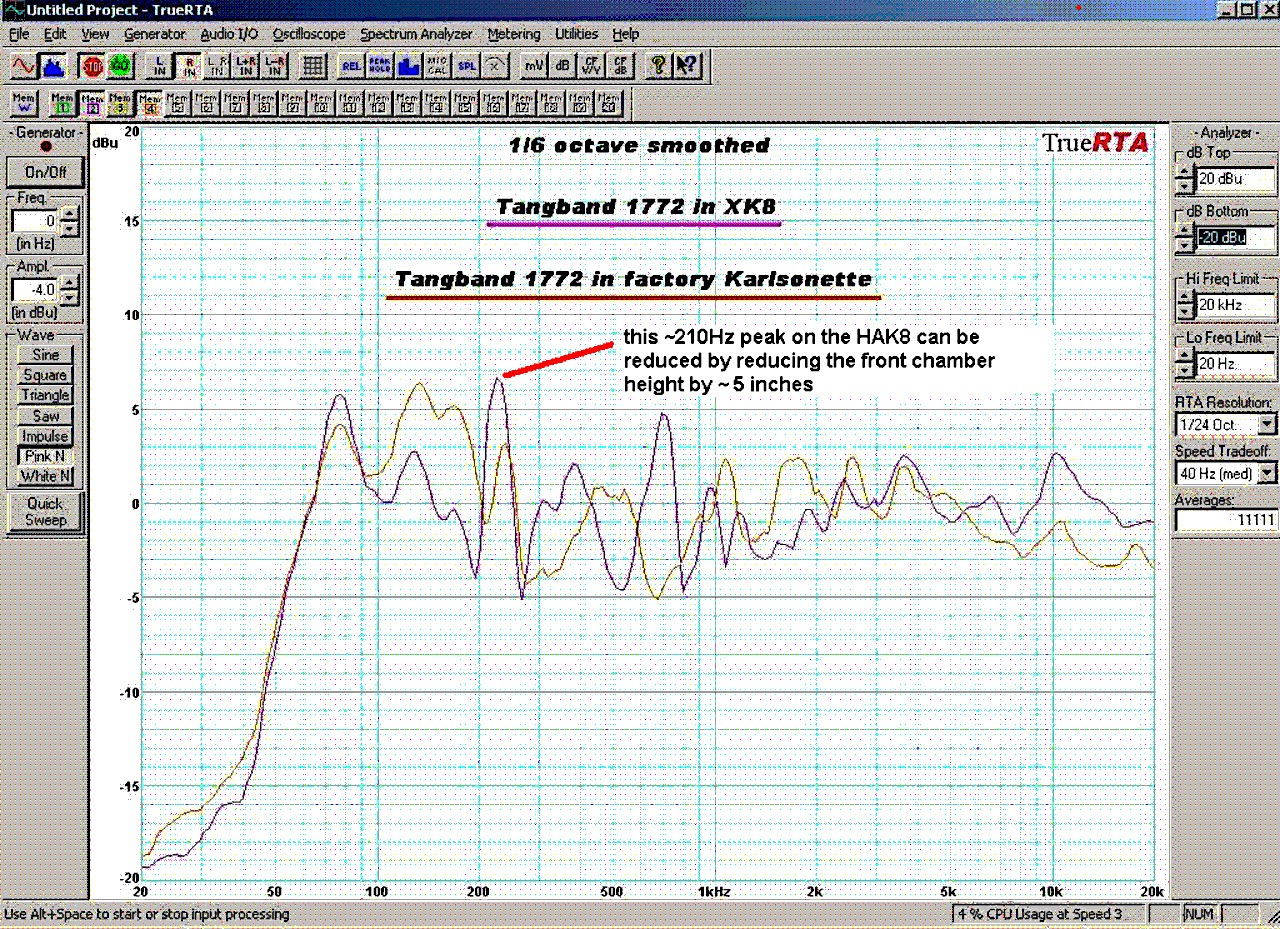Select the Impulse waveform
This screenshot has height=929, width=1280.
tap(46, 436)
